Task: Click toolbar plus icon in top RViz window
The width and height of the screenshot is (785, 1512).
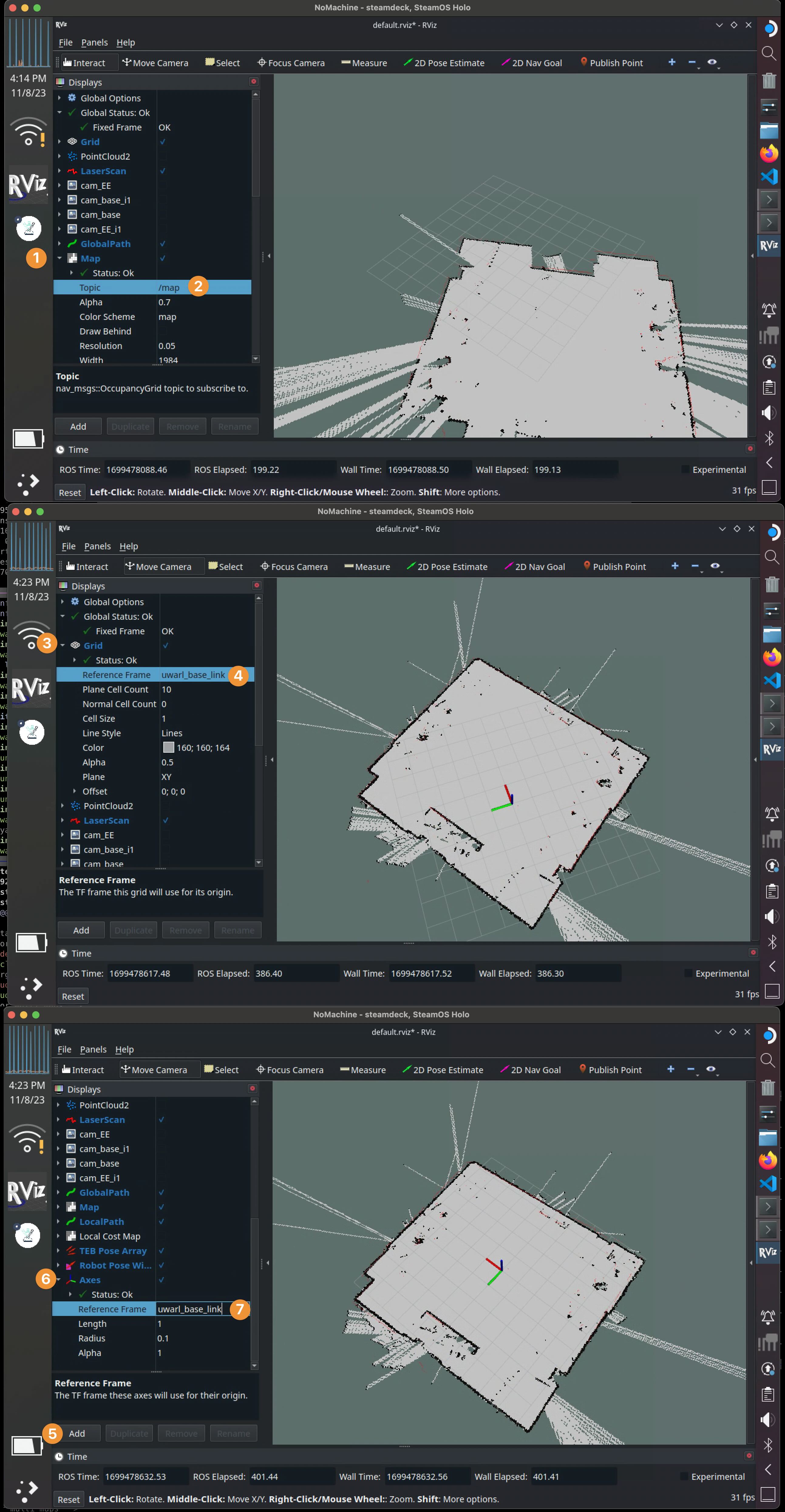Action: coord(672,62)
